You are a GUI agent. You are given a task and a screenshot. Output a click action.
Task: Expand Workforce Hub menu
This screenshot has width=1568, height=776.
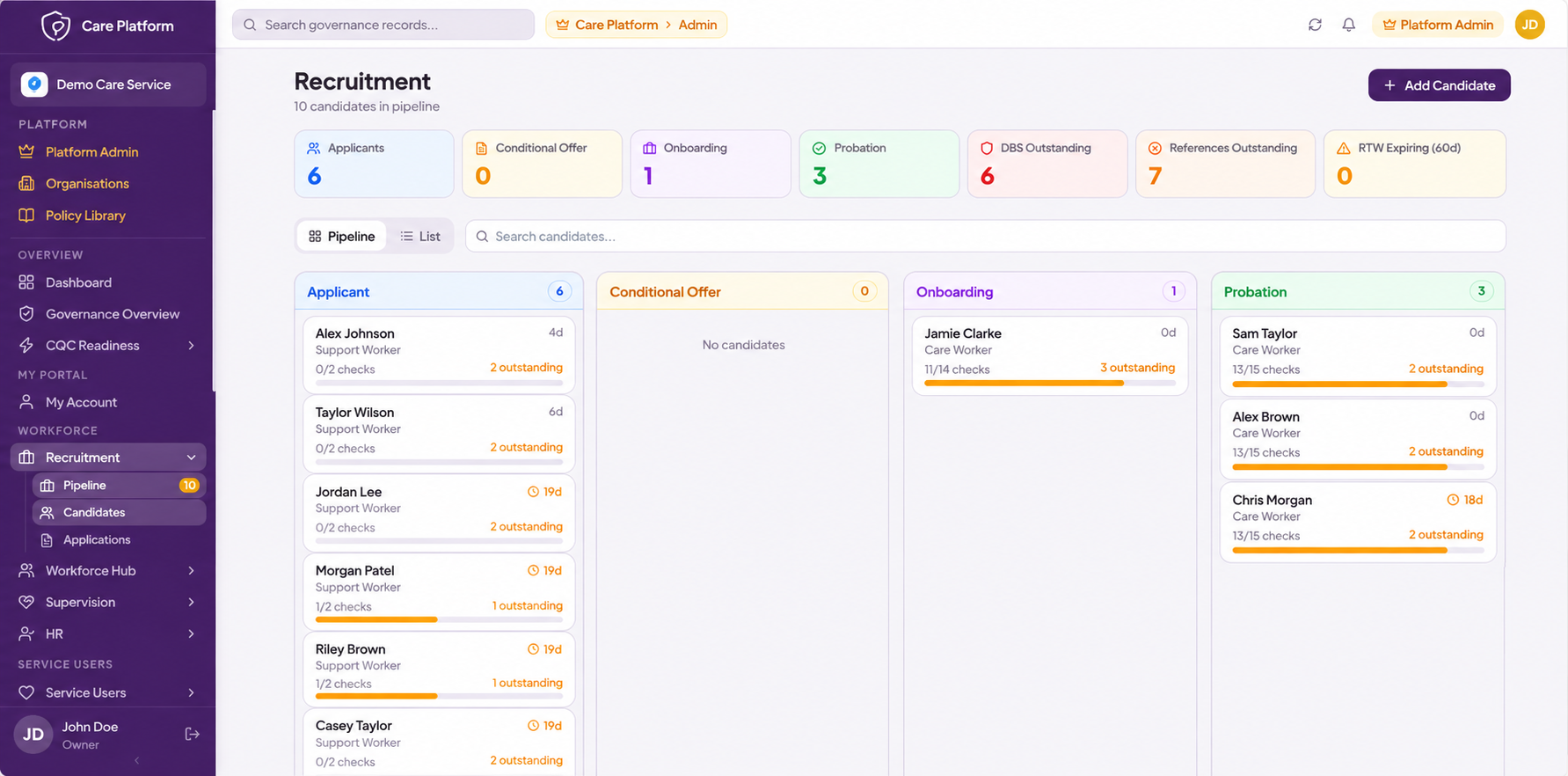[191, 570]
